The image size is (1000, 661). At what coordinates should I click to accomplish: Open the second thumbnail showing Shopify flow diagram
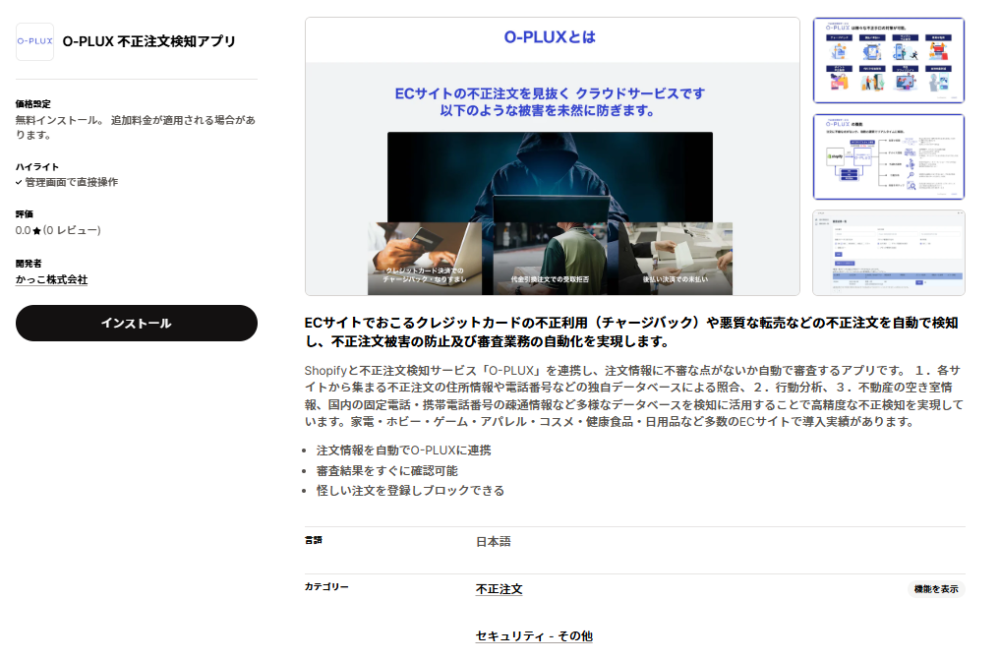pyautogui.click(x=888, y=157)
